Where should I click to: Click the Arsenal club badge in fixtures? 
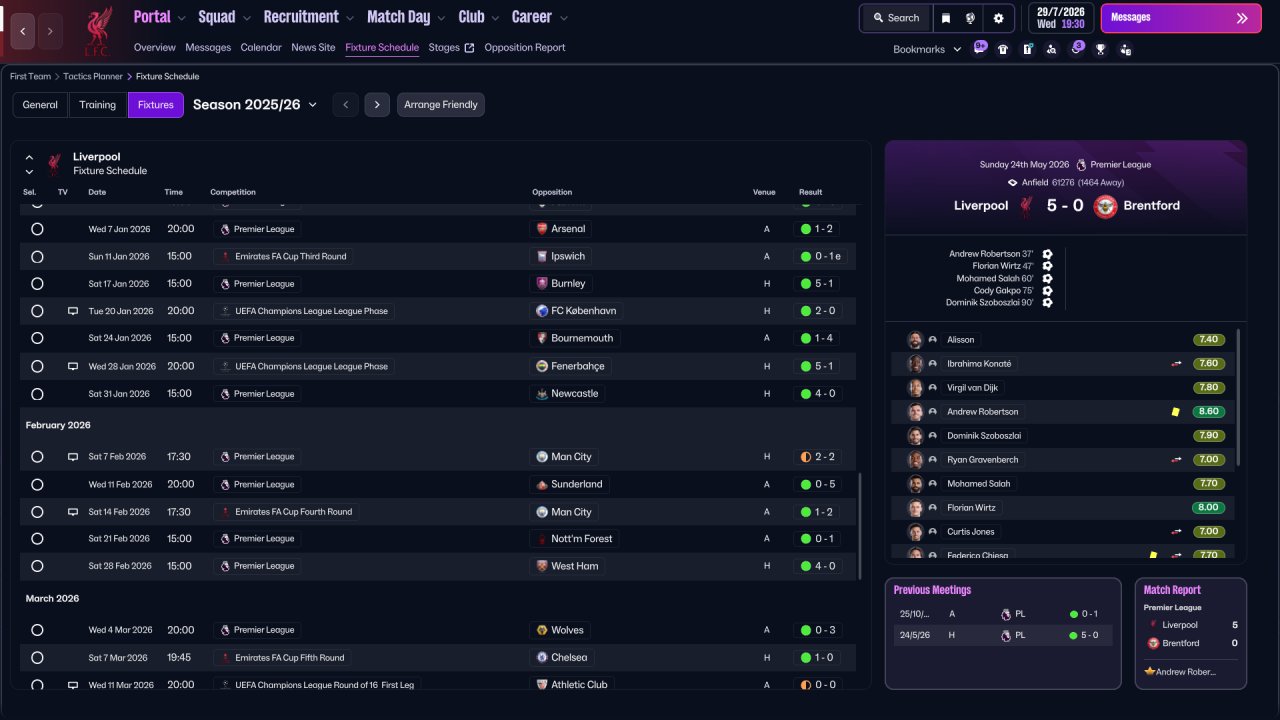pos(542,229)
